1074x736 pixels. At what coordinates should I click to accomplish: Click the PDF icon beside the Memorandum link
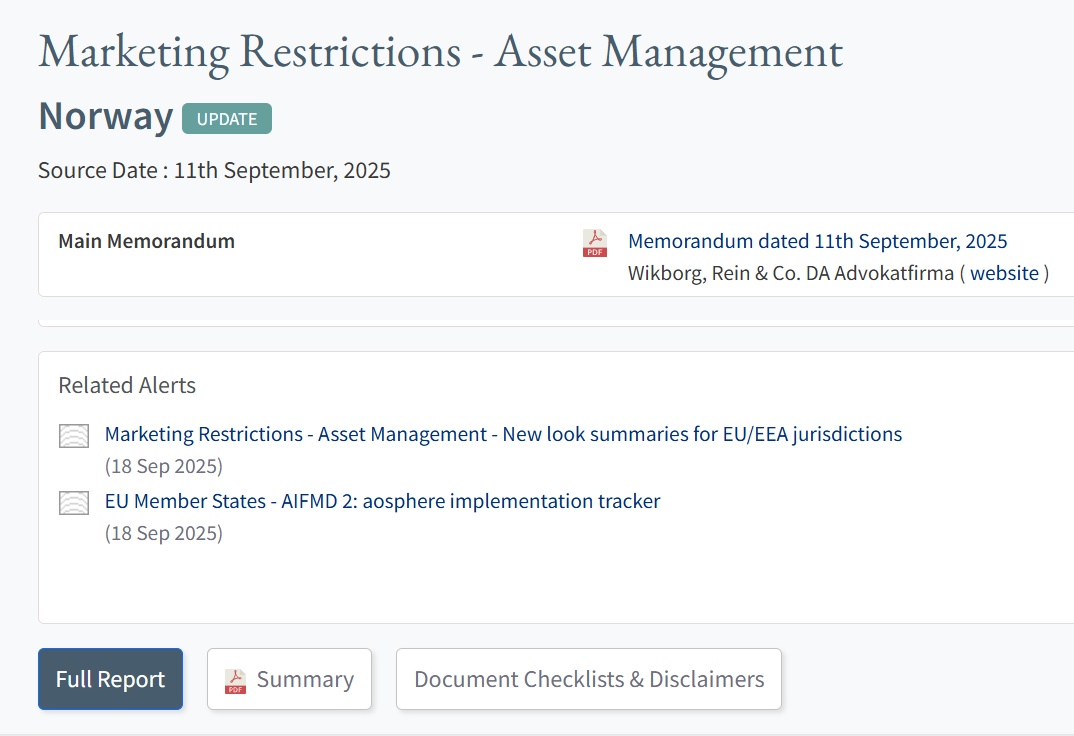(595, 243)
